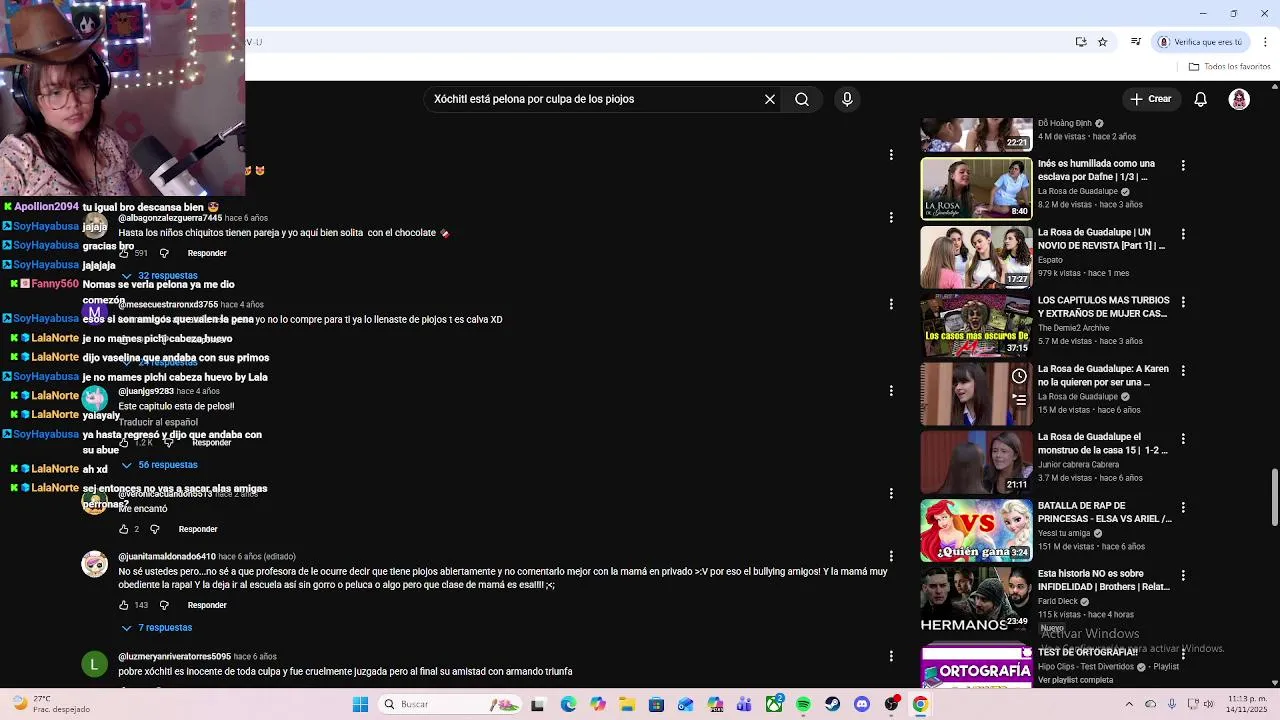Open Discord from the taskbar
The width and height of the screenshot is (1280, 720).
click(x=862, y=705)
